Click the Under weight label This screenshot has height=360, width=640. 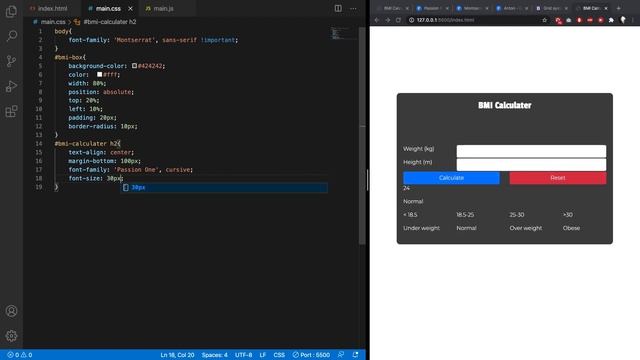tap(421, 228)
